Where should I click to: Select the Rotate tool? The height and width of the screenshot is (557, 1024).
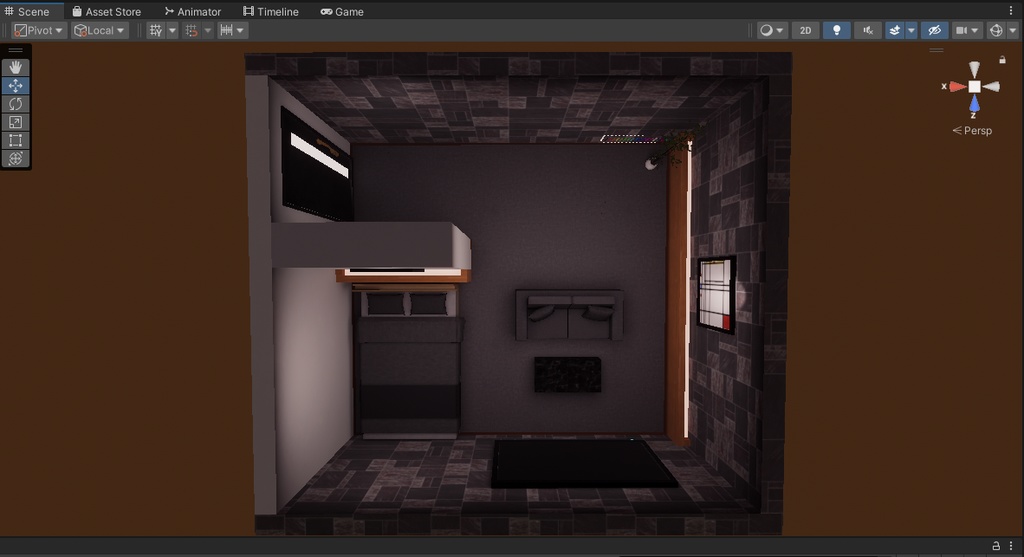[16, 104]
